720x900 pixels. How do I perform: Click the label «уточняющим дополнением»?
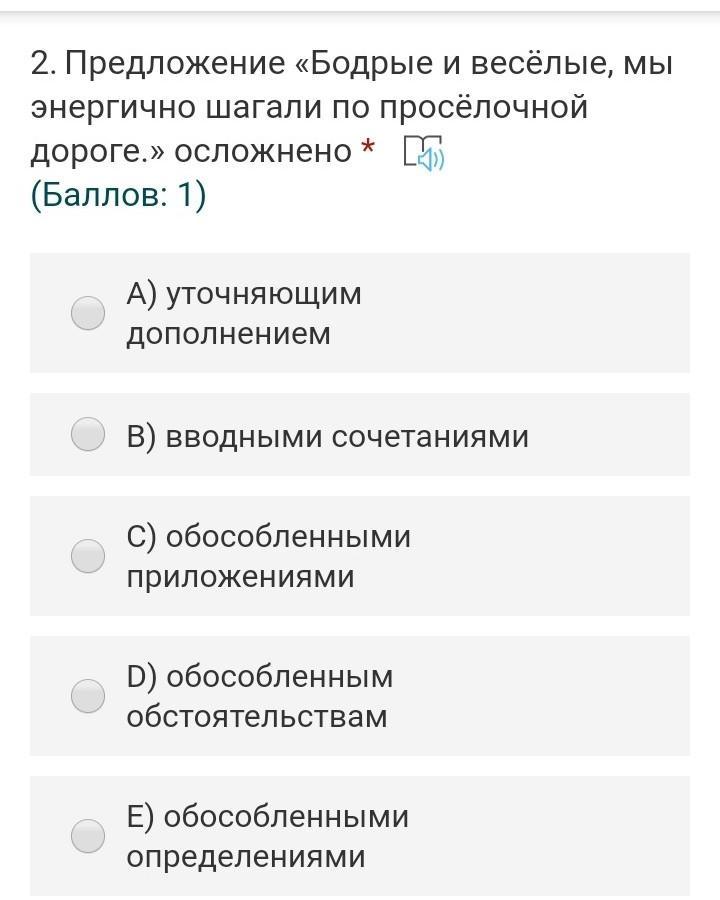[243, 314]
